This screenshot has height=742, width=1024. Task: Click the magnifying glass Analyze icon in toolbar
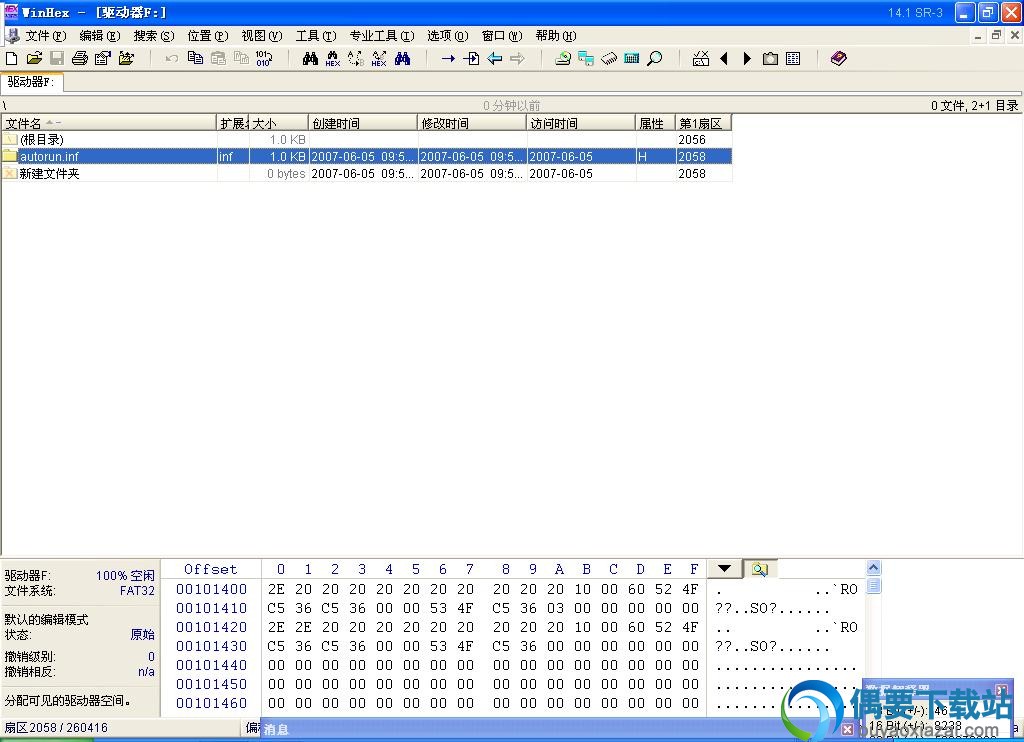coord(654,59)
